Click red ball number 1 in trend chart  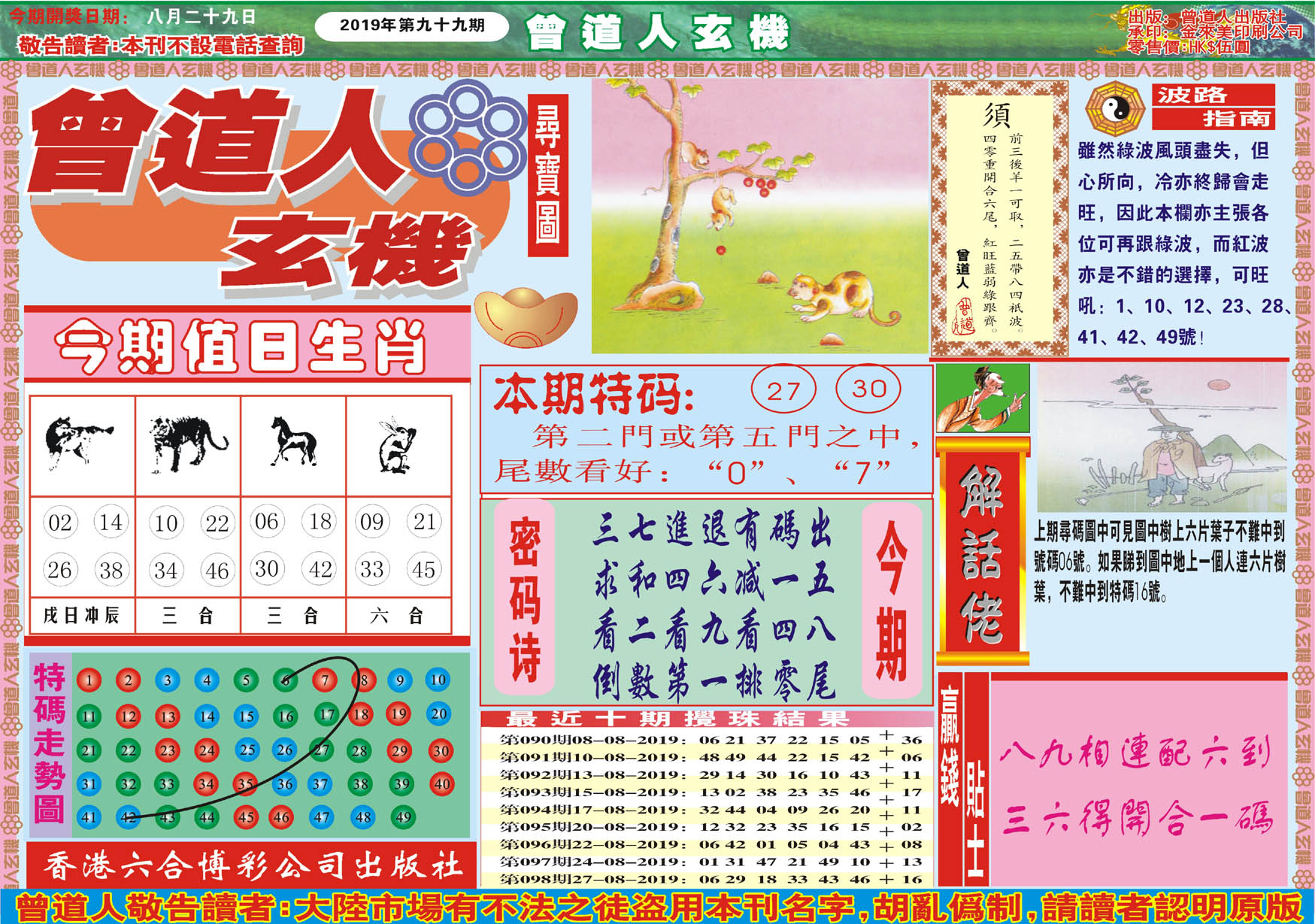(x=89, y=680)
